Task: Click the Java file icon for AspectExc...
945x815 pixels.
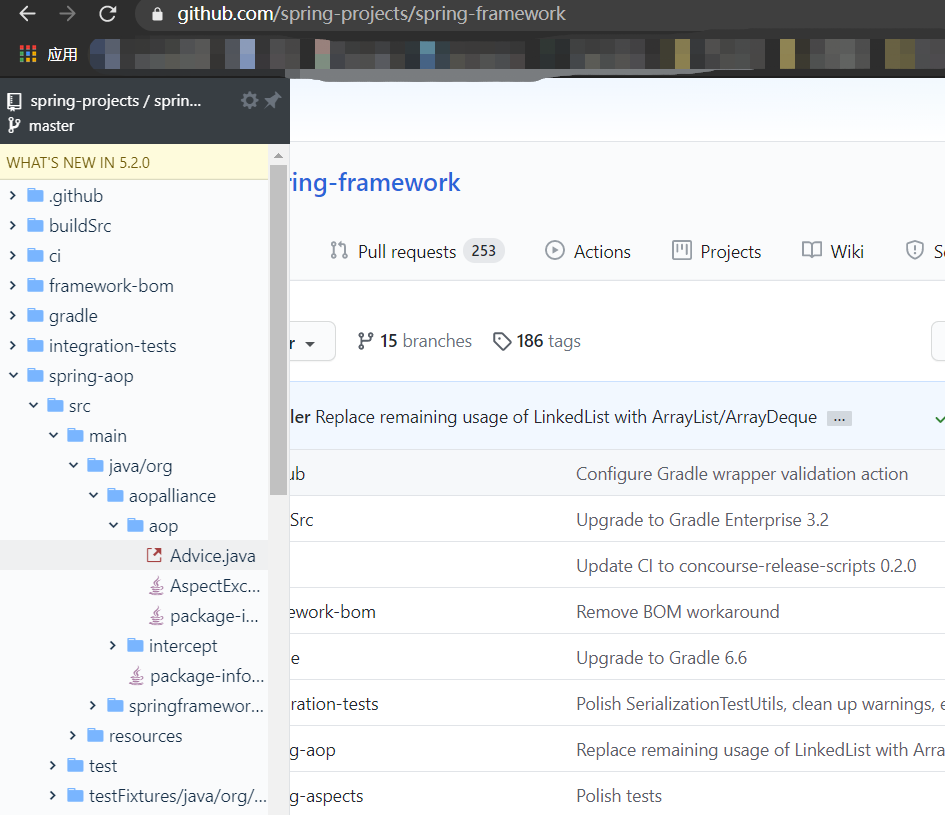Action: 156,586
